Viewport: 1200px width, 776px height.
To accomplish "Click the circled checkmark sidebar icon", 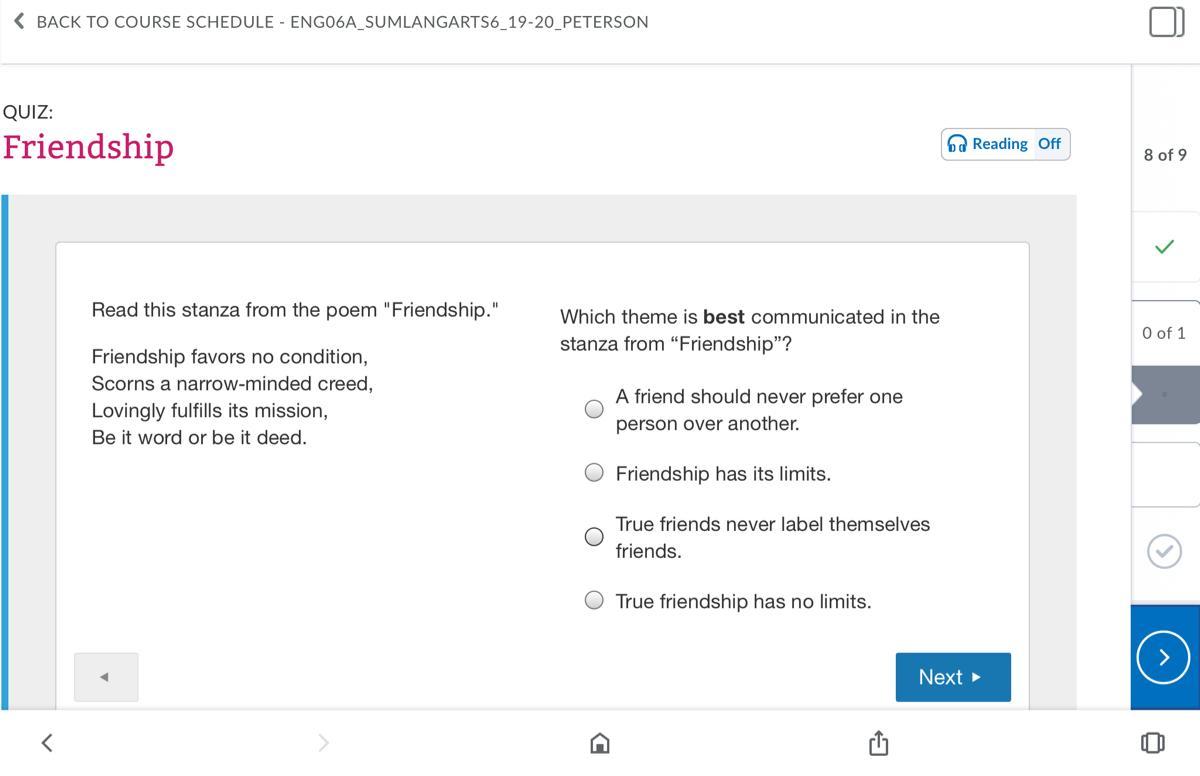I will pyautogui.click(x=1163, y=551).
